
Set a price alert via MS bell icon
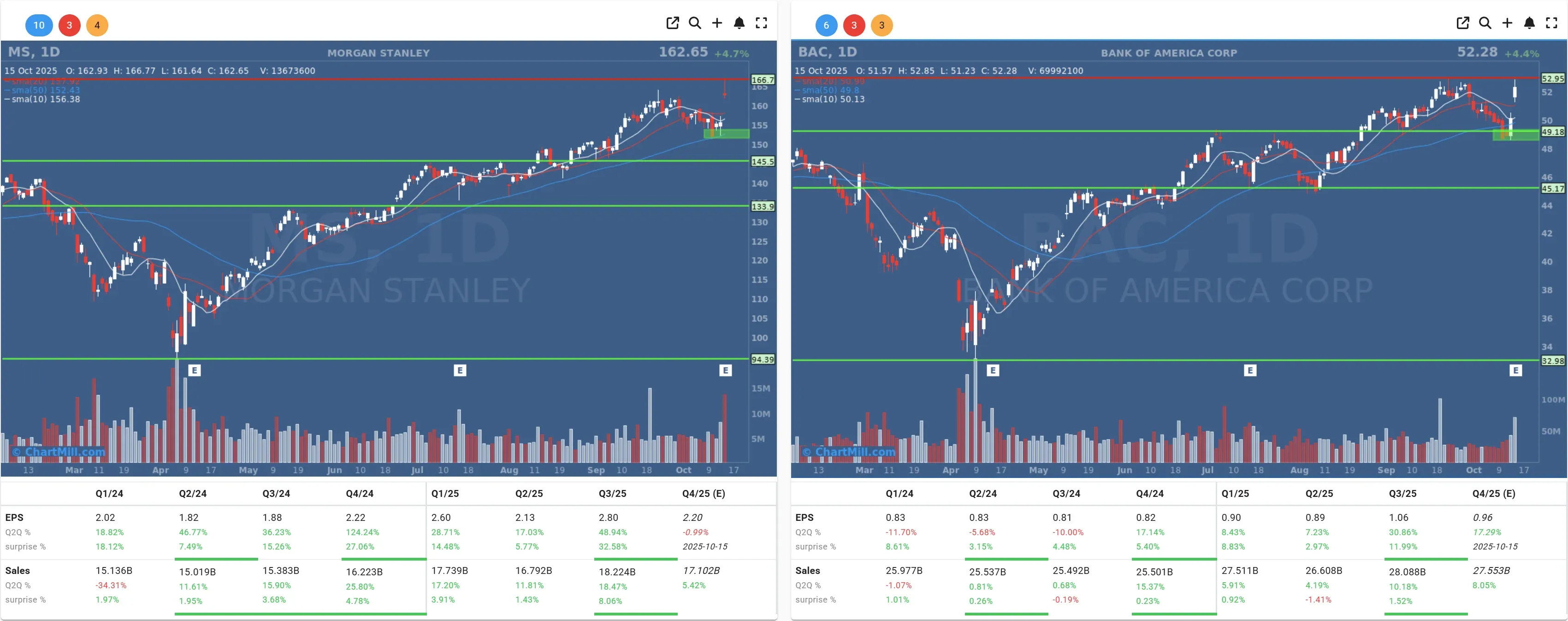click(x=739, y=23)
